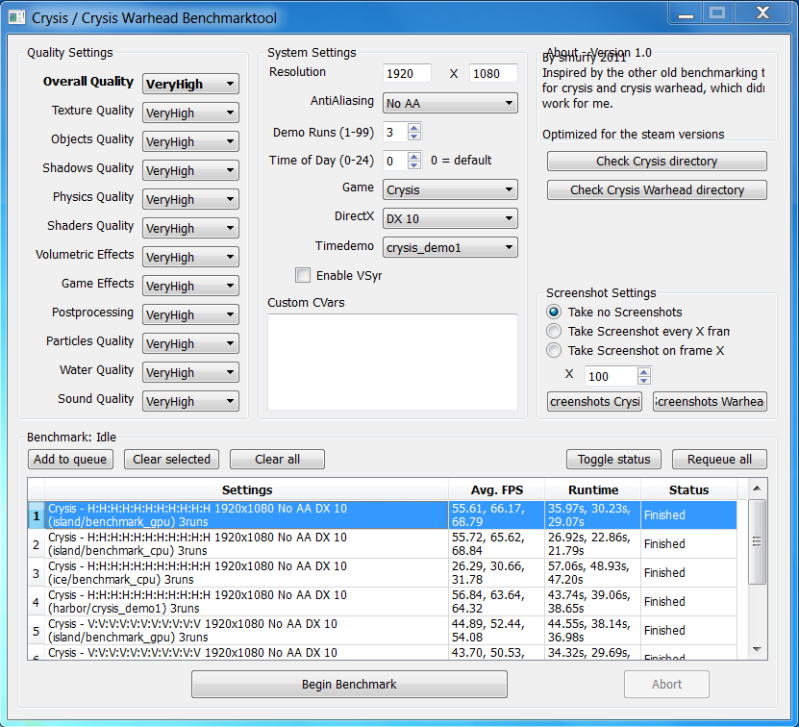Screen dimensions: 799x727
Task: Click the queue list scroll down arrow
Action: 757,649
